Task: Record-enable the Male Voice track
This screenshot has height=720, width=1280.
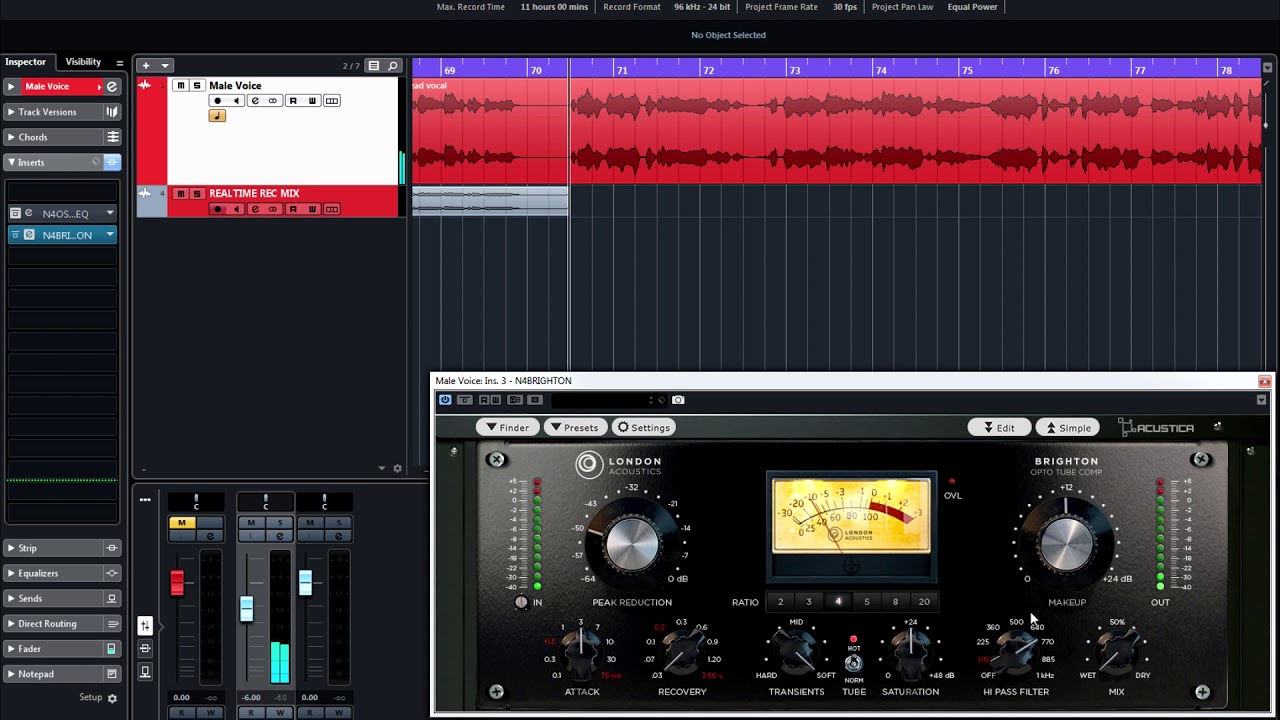Action: 217,101
